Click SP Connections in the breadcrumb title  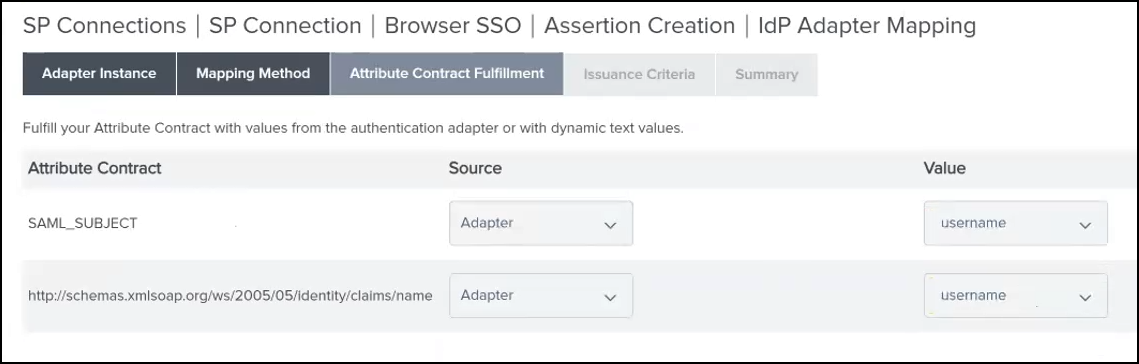(105, 25)
